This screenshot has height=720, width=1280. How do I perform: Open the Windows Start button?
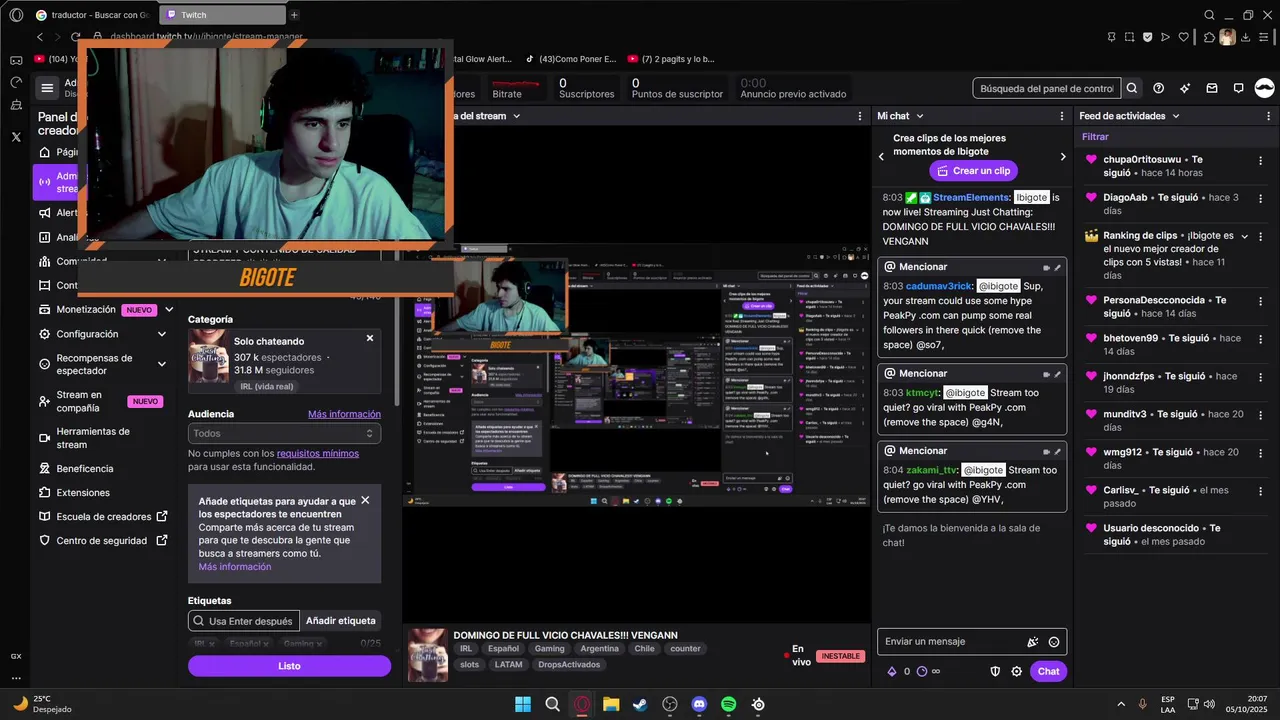[523, 704]
